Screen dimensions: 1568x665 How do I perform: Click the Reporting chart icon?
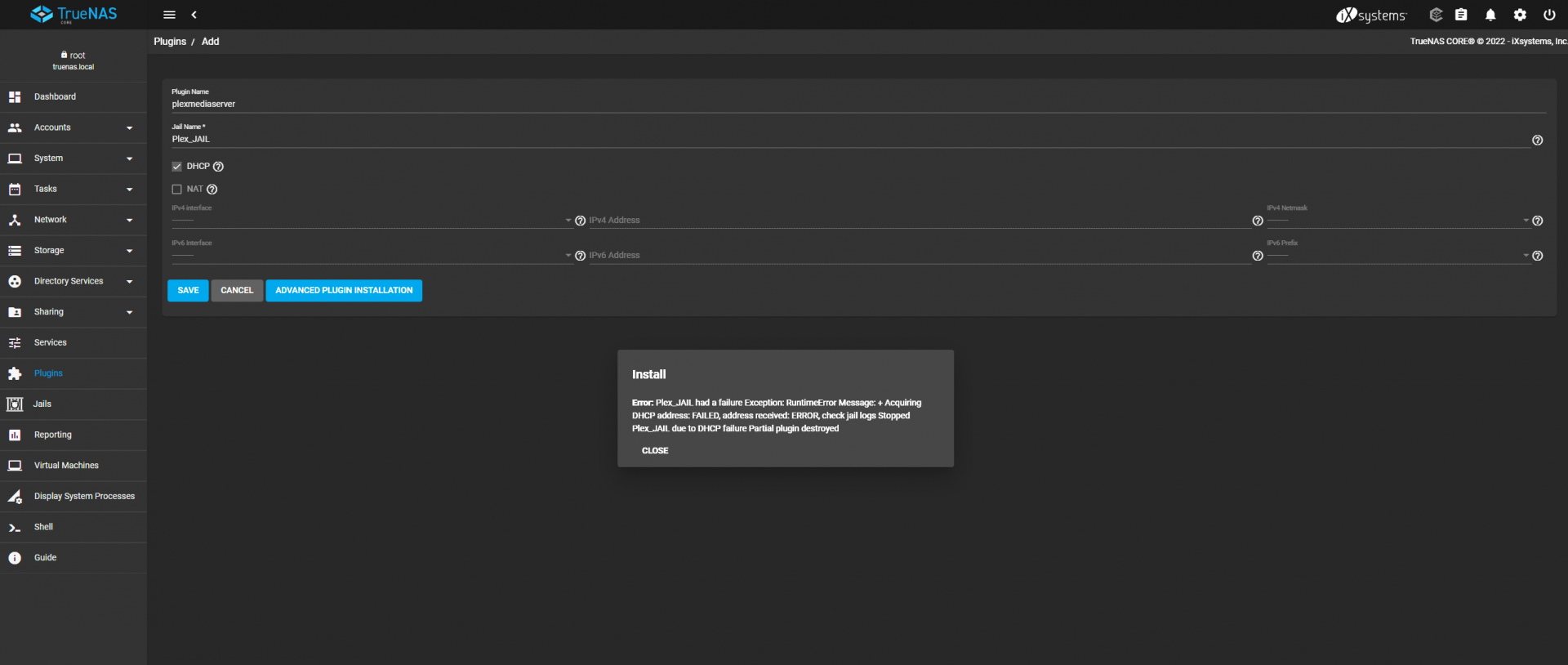(15, 435)
